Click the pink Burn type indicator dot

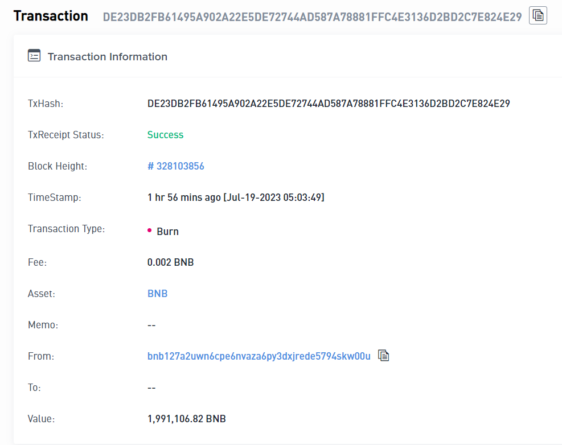[x=149, y=230]
